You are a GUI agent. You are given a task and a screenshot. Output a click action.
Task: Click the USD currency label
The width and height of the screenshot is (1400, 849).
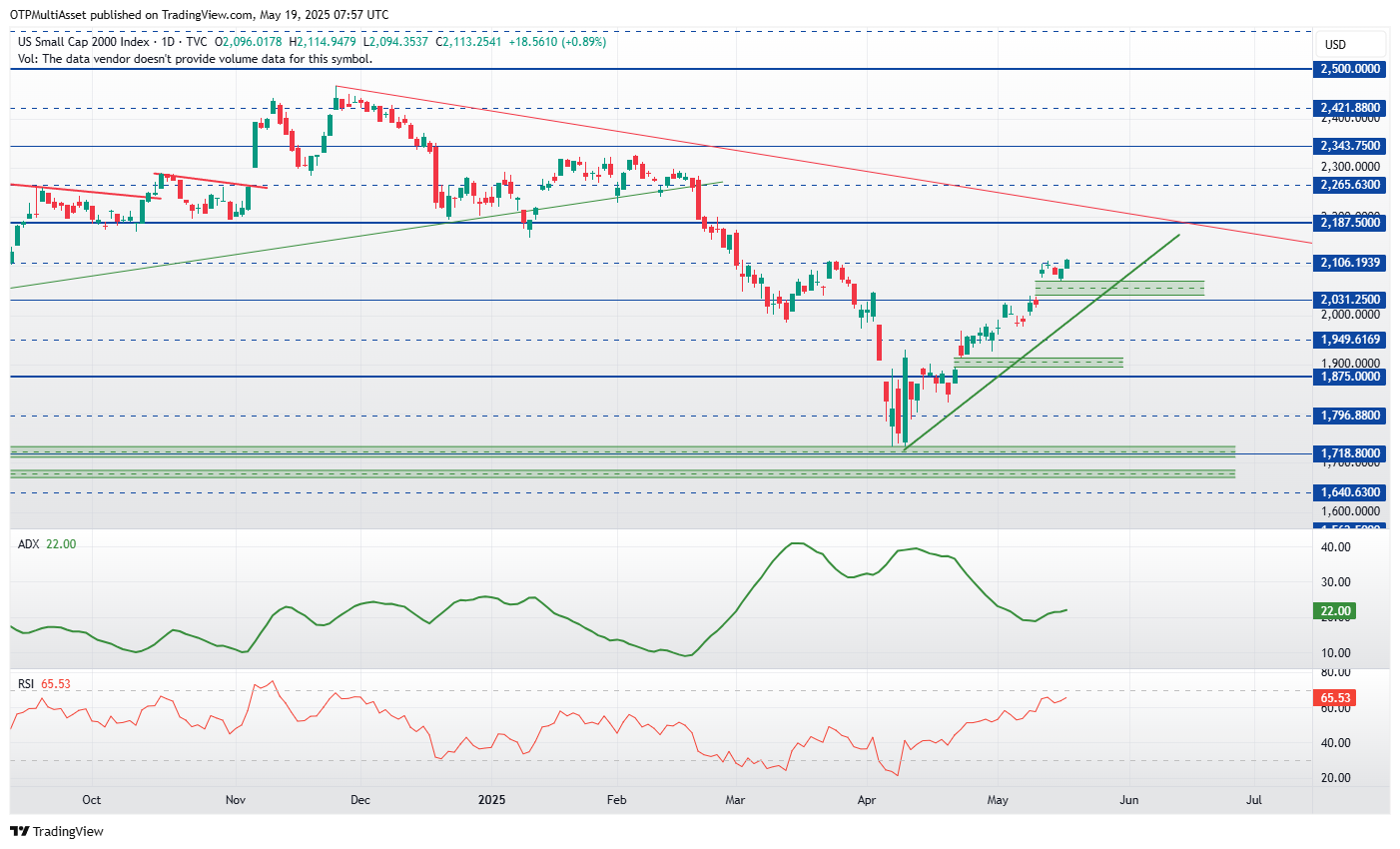tap(1335, 44)
